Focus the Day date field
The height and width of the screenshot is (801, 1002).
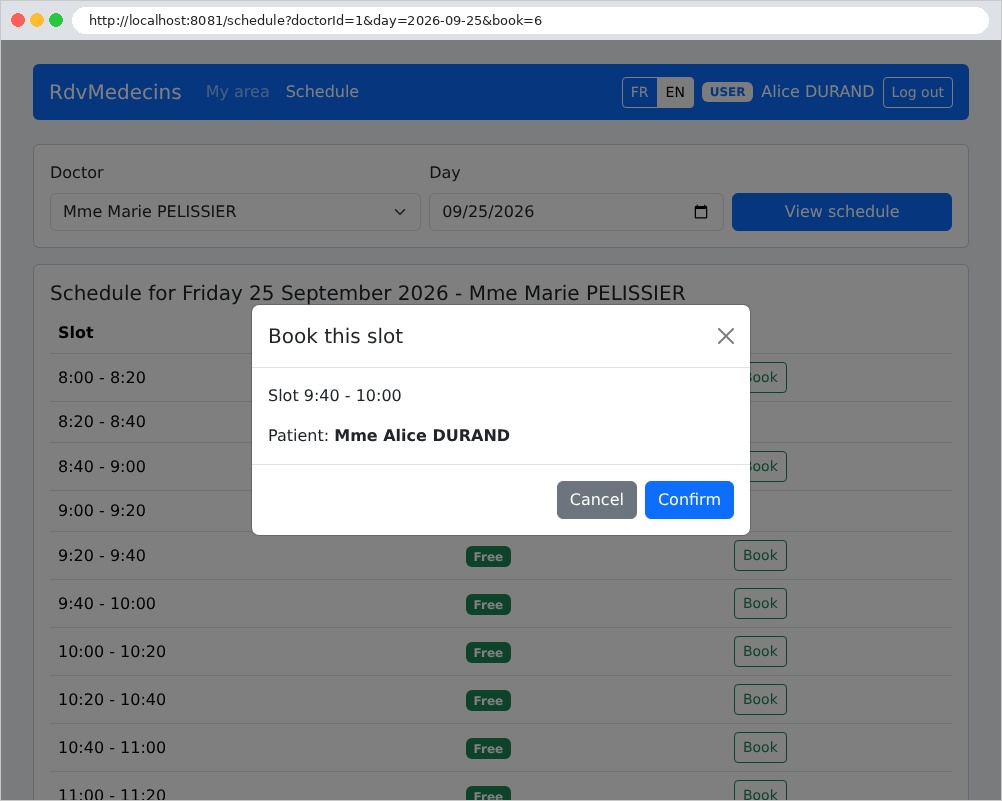coord(576,212)
